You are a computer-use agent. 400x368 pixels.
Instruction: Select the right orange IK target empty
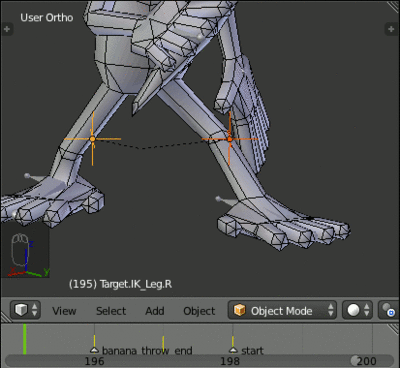pyautogui.click(x=230, y=139)
